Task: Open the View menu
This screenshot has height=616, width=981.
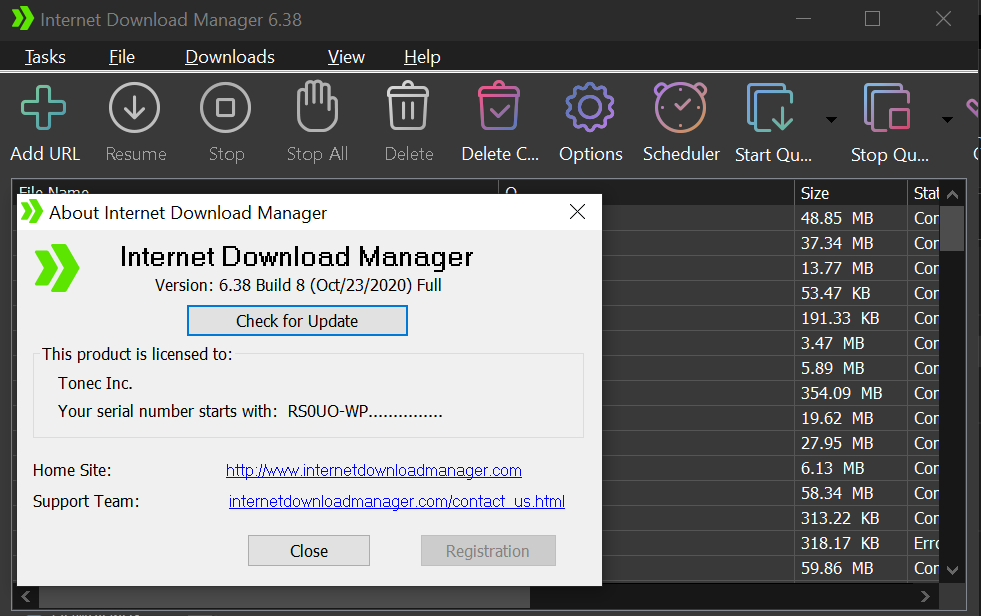Action: click(346, 57)
